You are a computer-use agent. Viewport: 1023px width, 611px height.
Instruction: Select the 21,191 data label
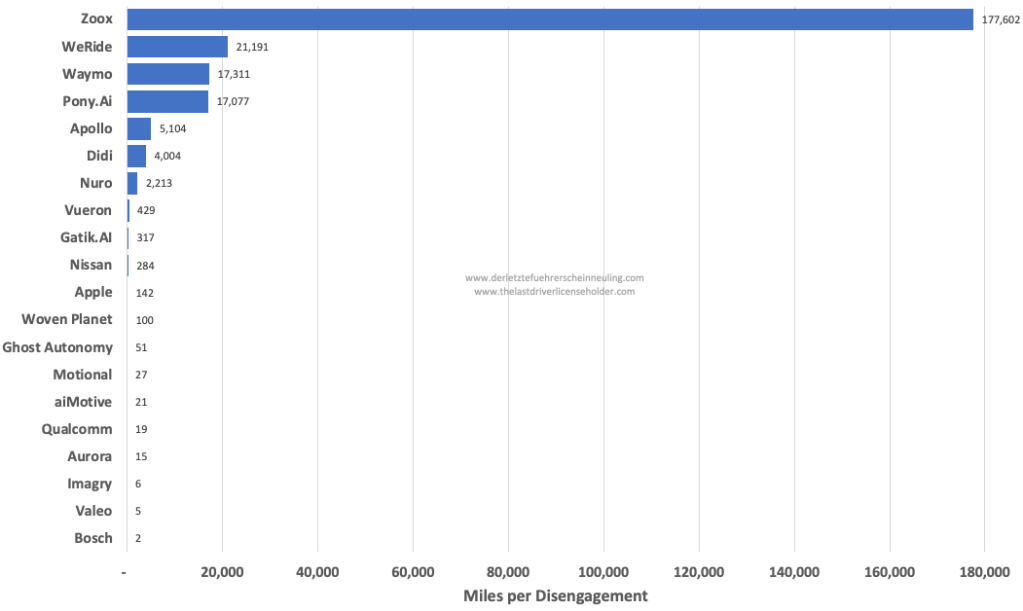[x=252, y=47]
